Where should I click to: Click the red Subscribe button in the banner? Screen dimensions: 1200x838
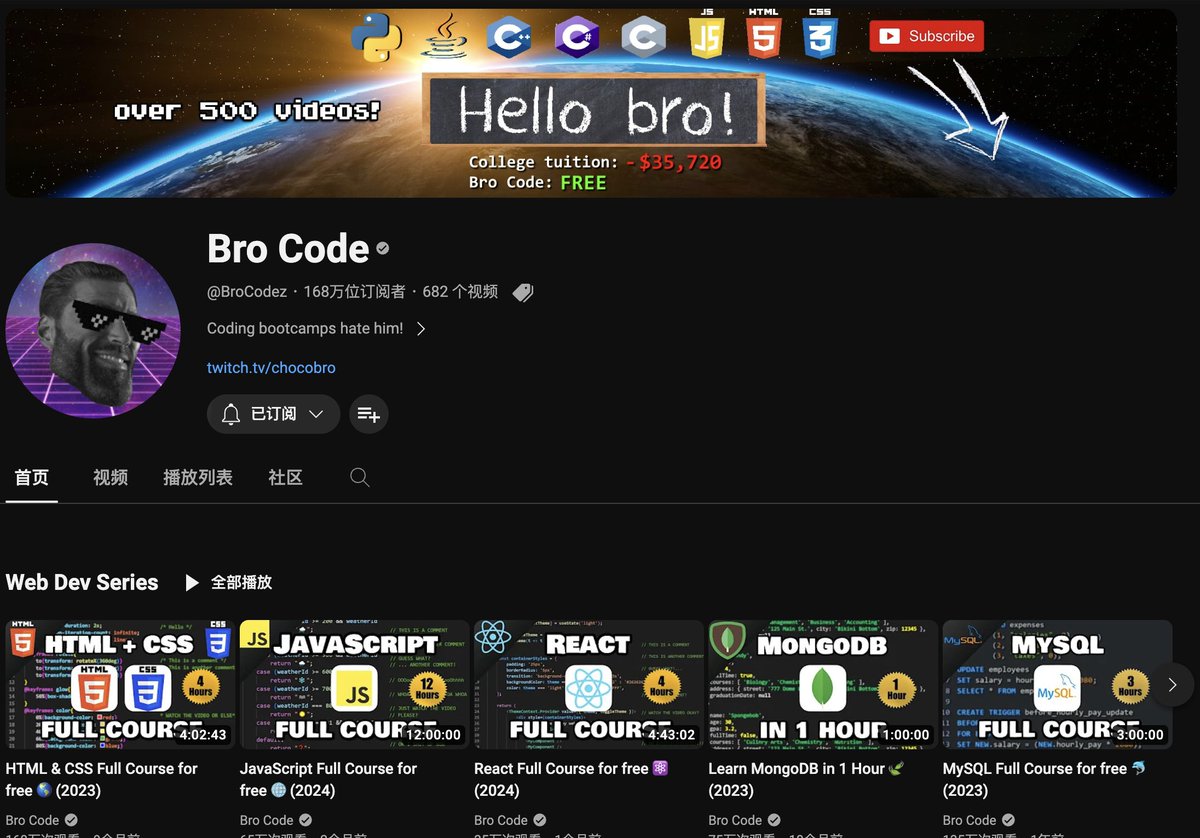pos(926,35)
